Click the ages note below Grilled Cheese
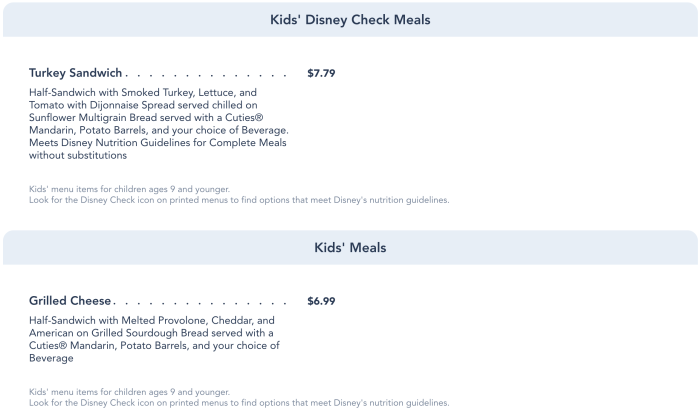The image size is (700, 420). click(x=130, y=392)
